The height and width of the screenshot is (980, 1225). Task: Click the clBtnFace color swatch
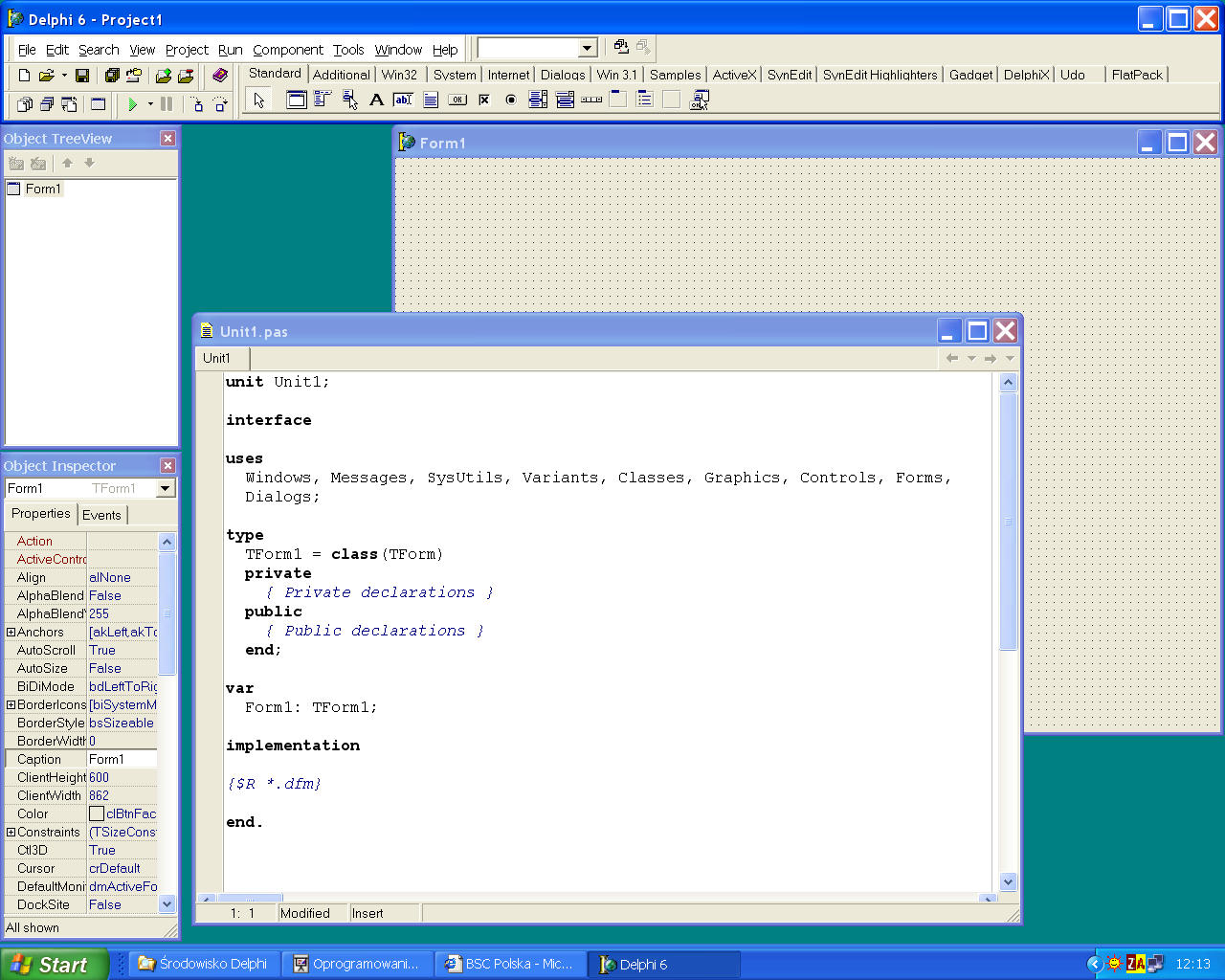(97, 813)
